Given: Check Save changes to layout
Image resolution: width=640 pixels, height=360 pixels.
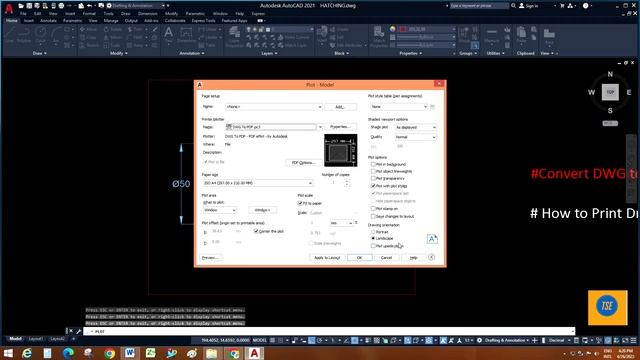Looking at the screenshot, I should tap(373, 216).
